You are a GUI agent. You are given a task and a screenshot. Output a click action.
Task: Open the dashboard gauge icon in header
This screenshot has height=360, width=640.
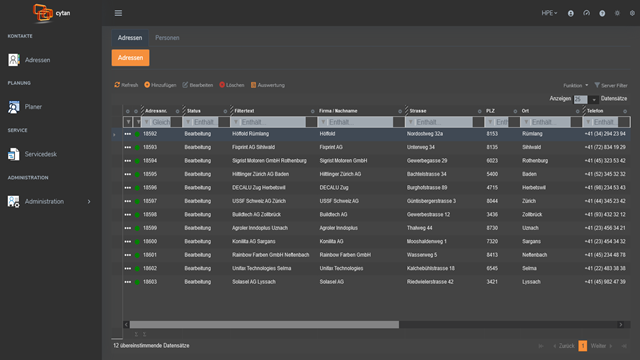587,13
